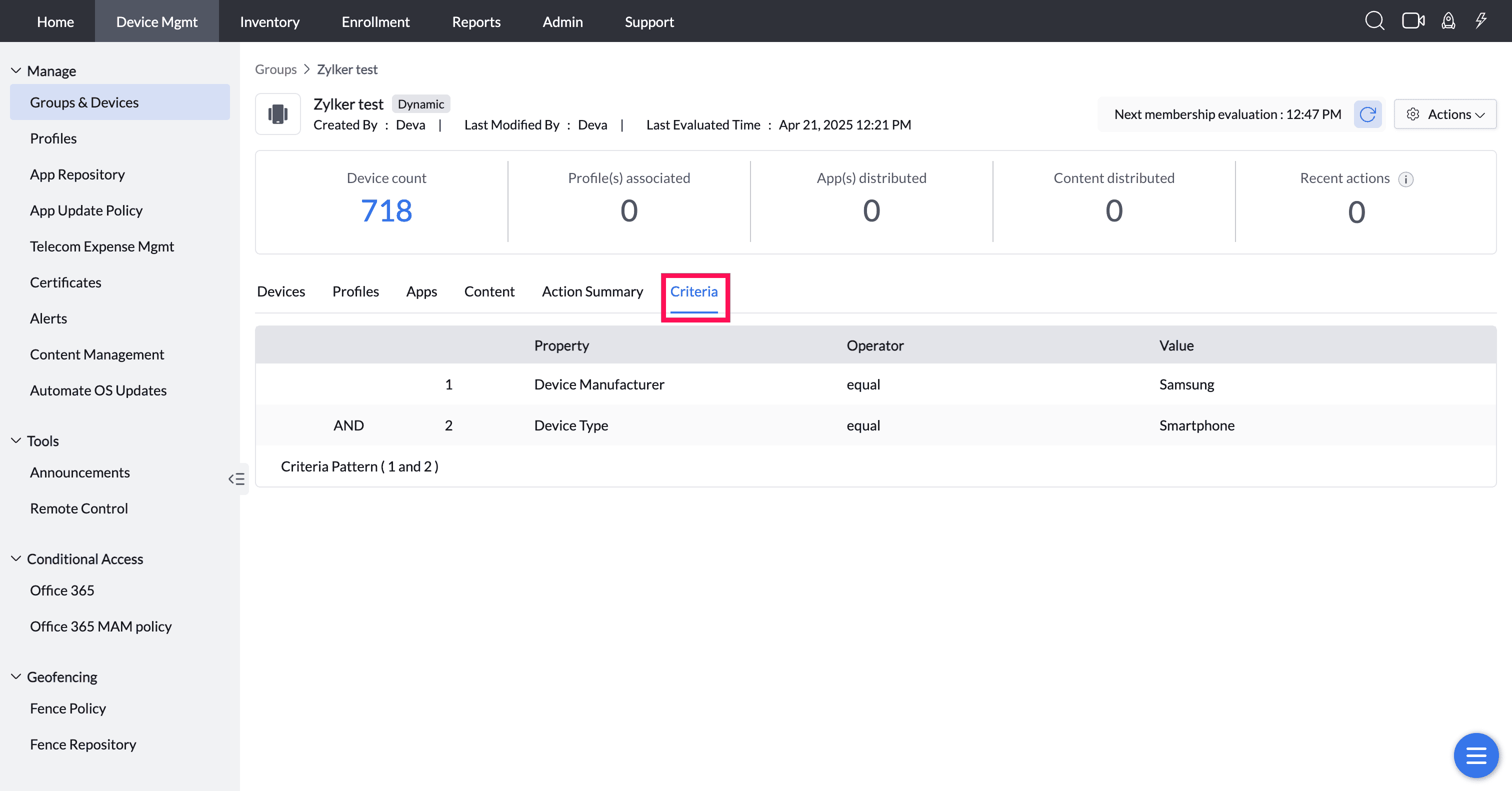Collapse the Manage section
The height and width of the screenshot is (791, 1512).
[16, 70]
